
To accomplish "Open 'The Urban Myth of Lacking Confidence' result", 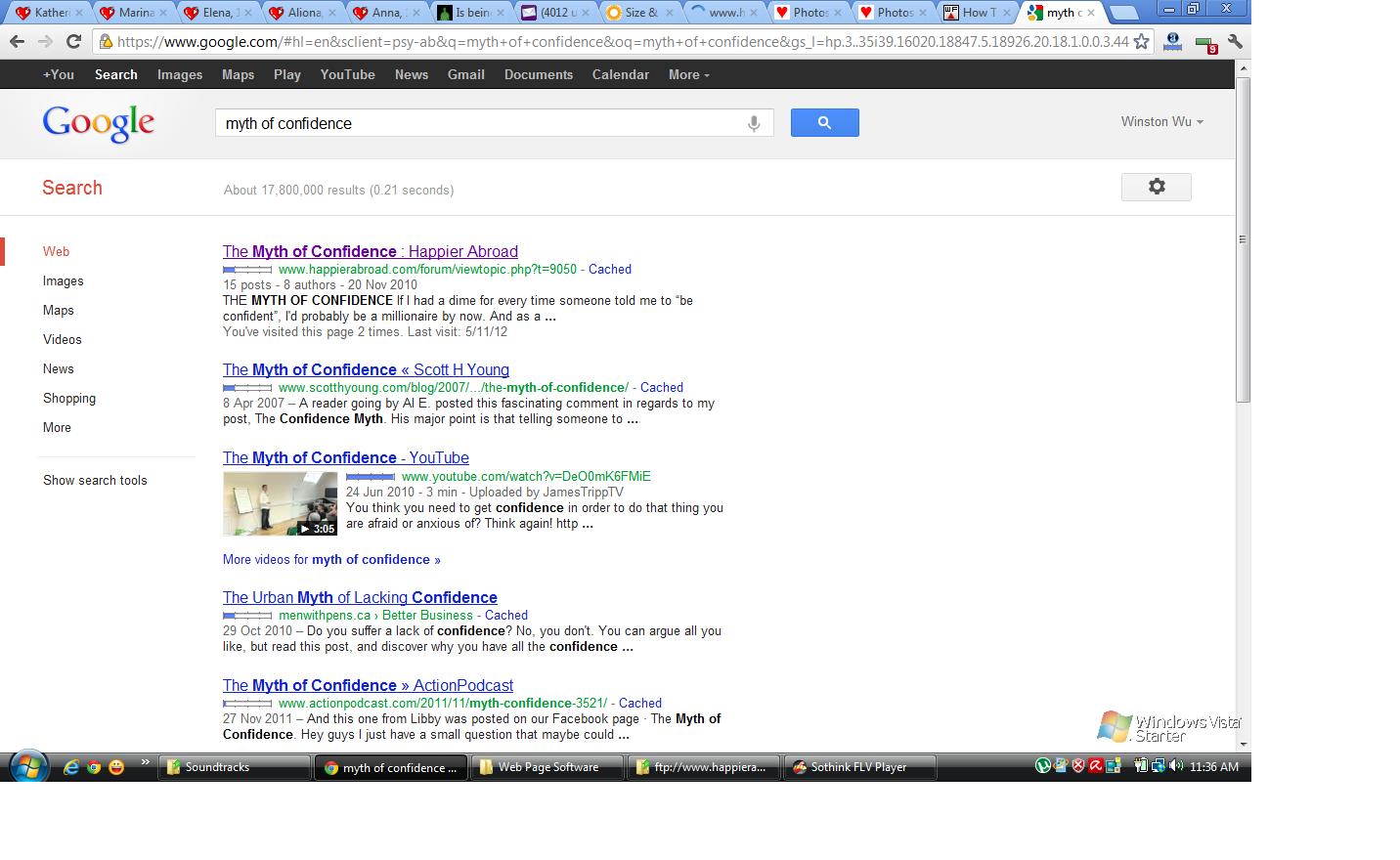I will click(360, 597).
